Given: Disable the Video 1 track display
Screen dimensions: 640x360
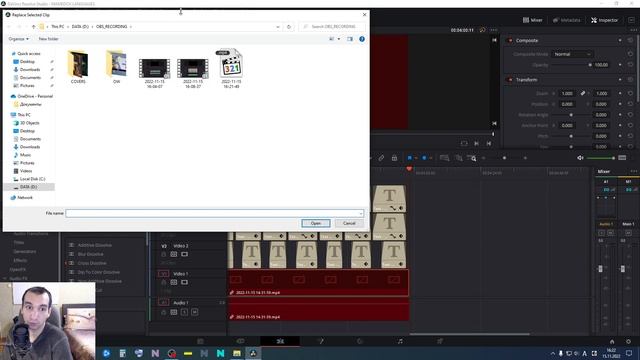Looking at the screenshot, I should tap(184, 282).
